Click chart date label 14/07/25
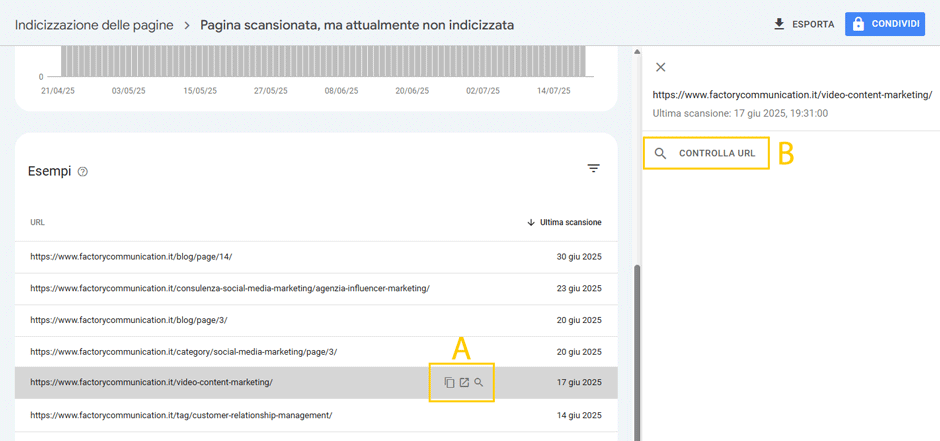The width and height of the screenshot is (940, 441). tap(553, 91)
